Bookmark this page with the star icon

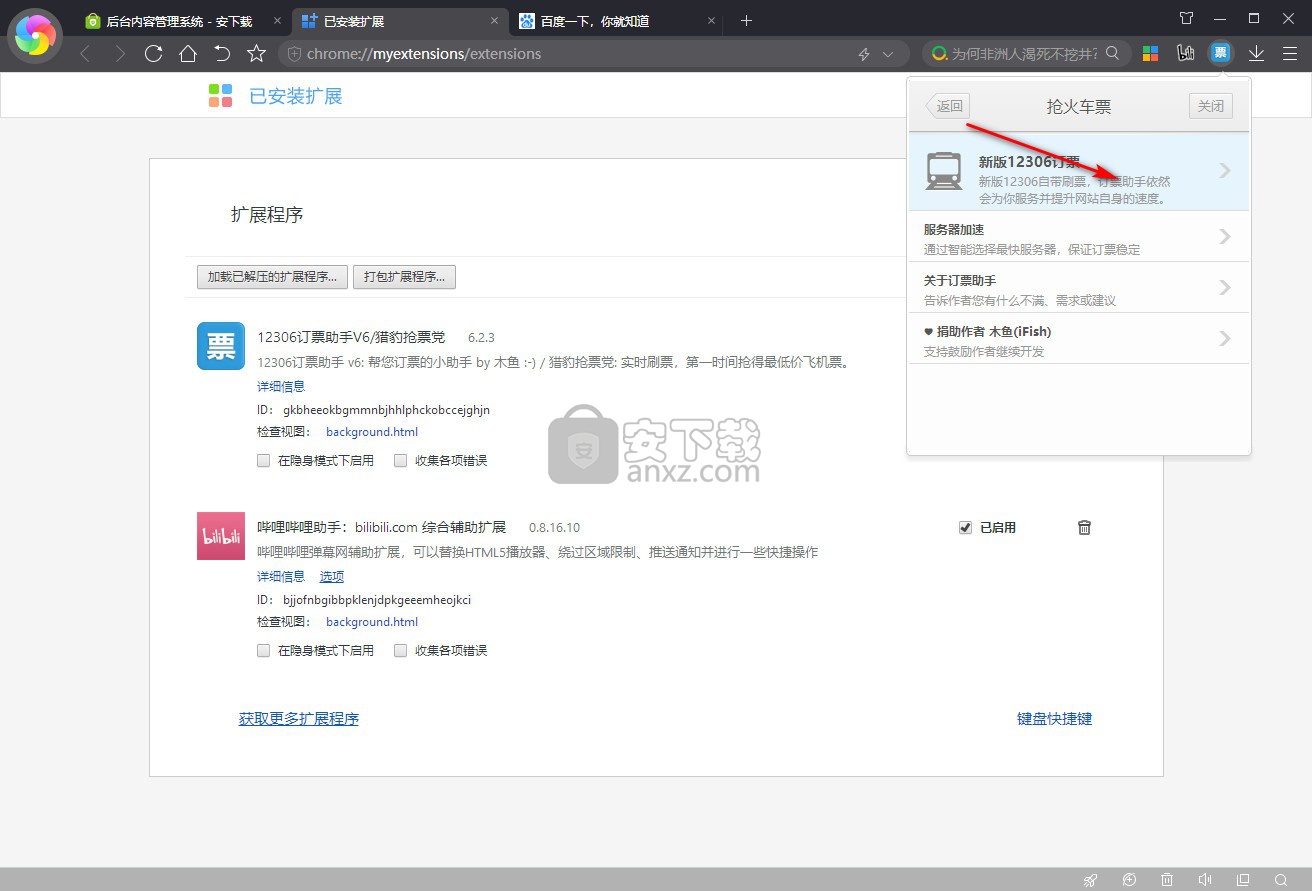tap(256, 54)
